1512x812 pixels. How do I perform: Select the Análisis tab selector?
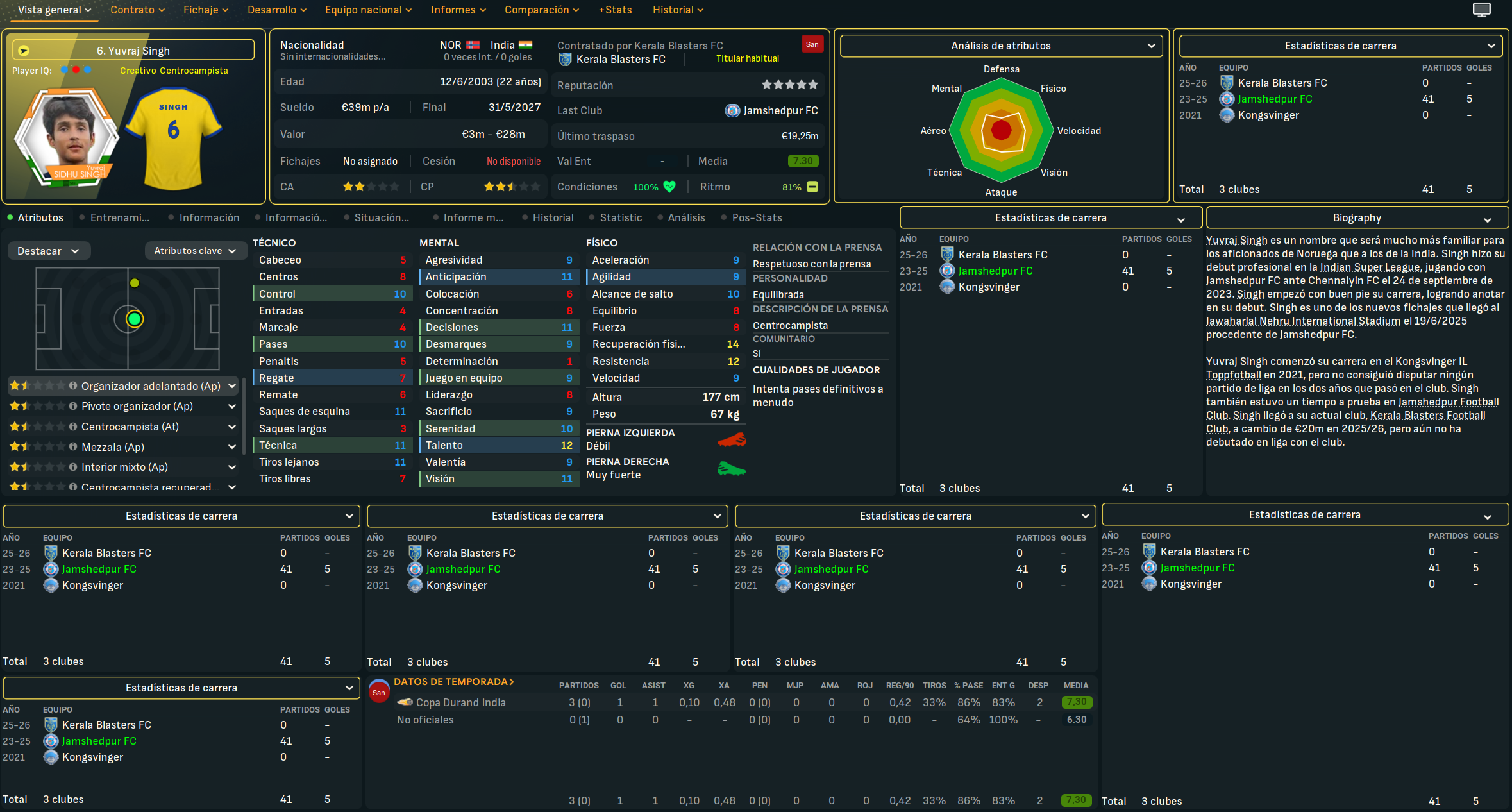[681, 217]
